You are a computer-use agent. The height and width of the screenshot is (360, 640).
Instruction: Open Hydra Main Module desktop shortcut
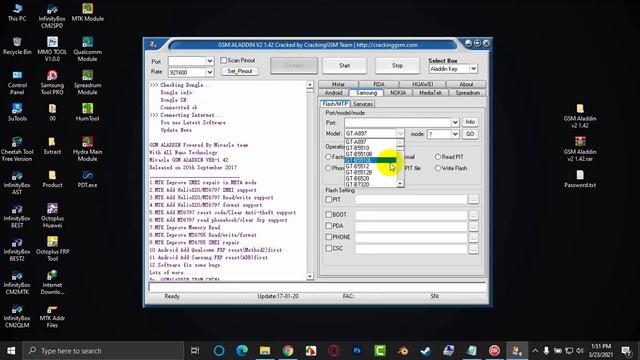point(87,149)
